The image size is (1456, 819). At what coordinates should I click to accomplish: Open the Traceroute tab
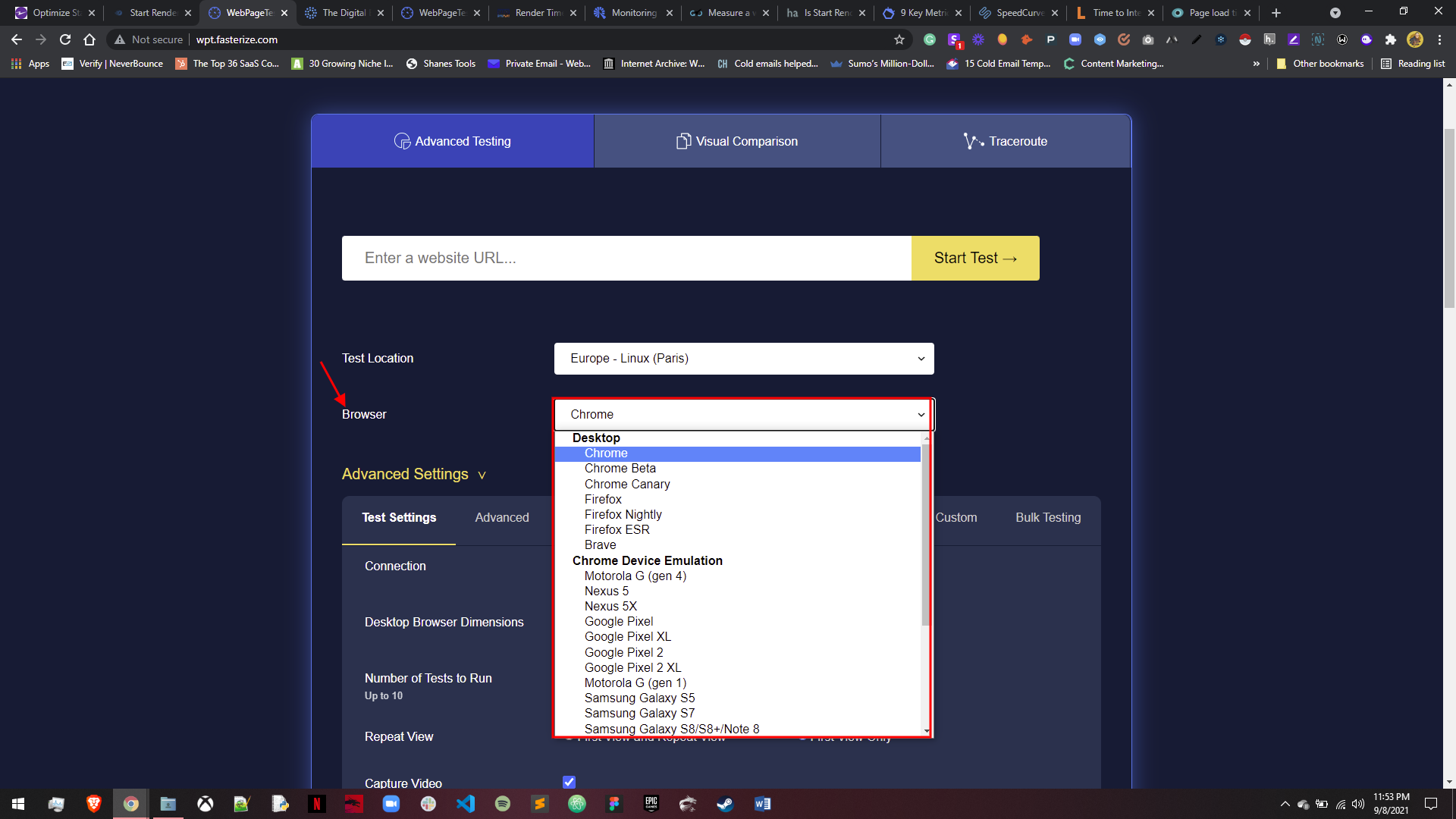click(1006, 141)
